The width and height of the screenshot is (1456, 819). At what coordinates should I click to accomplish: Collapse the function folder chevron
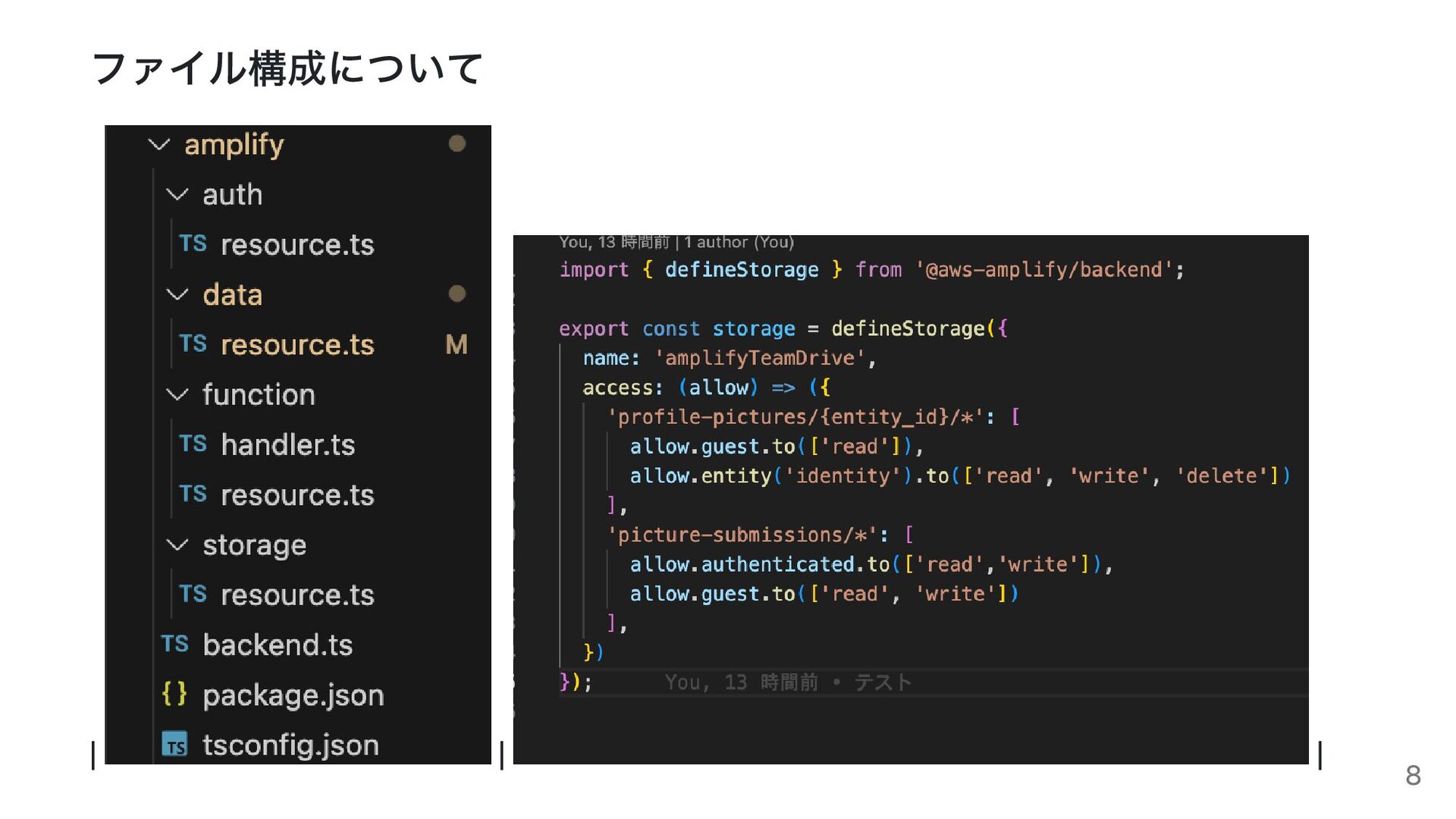177,394
